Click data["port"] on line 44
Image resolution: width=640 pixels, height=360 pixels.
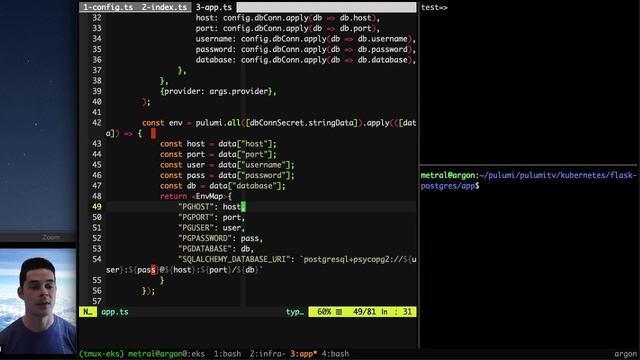click(x=247, y=154)
